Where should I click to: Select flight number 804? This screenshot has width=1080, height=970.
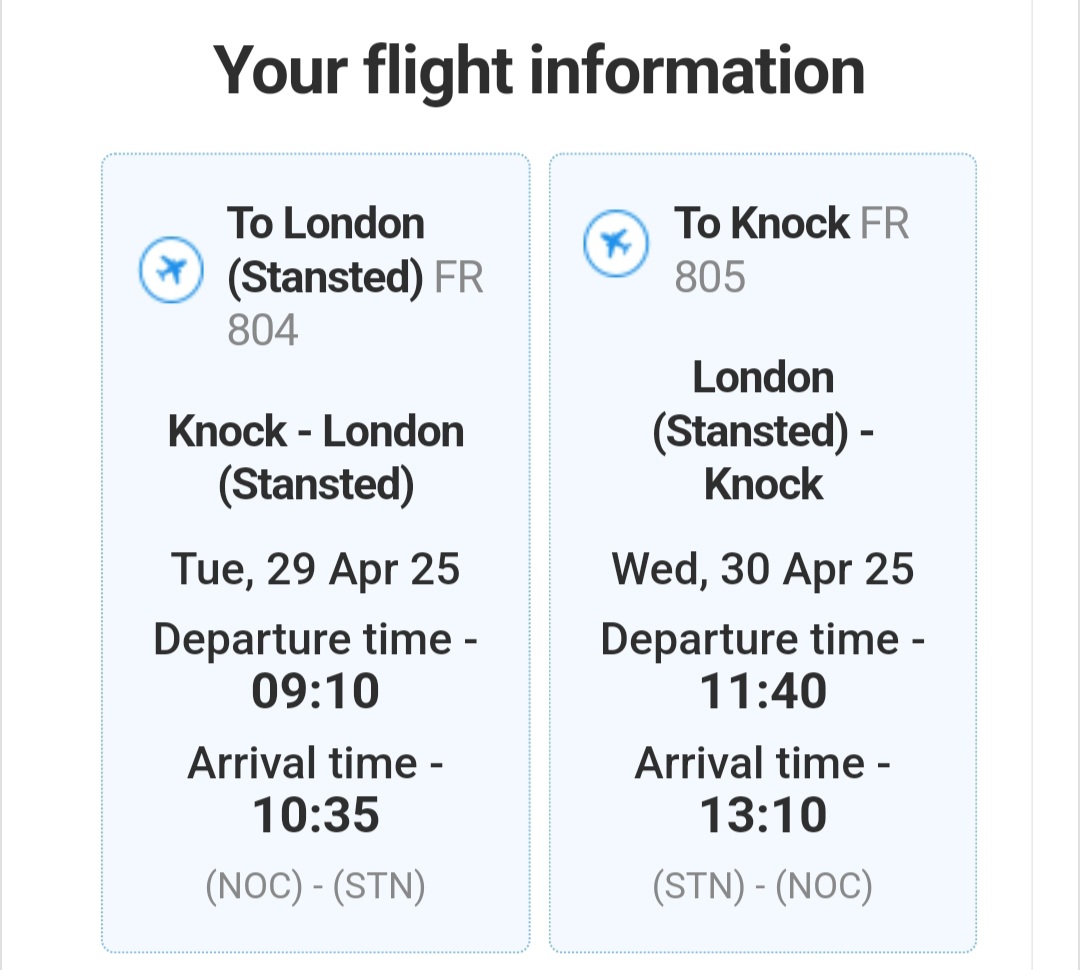click(262, 330)
